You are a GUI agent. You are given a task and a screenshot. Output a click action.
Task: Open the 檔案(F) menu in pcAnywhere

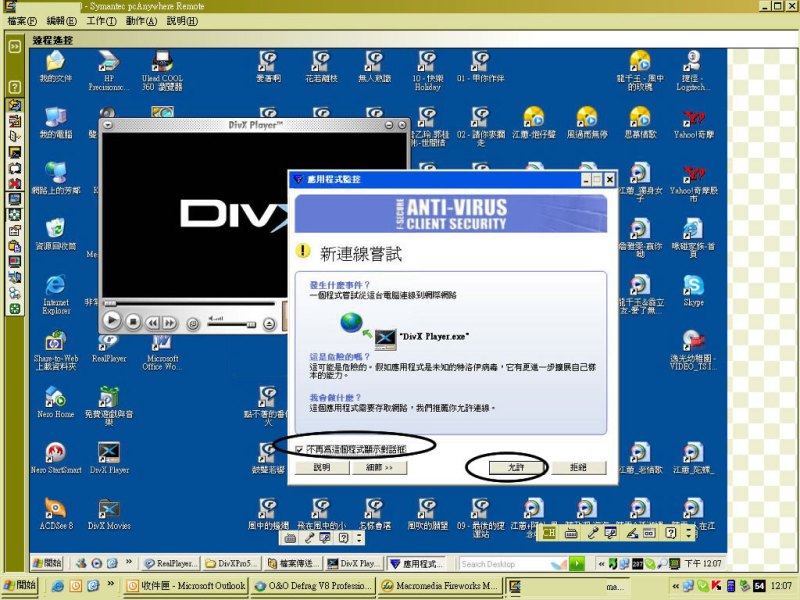[x=22, y=21]
